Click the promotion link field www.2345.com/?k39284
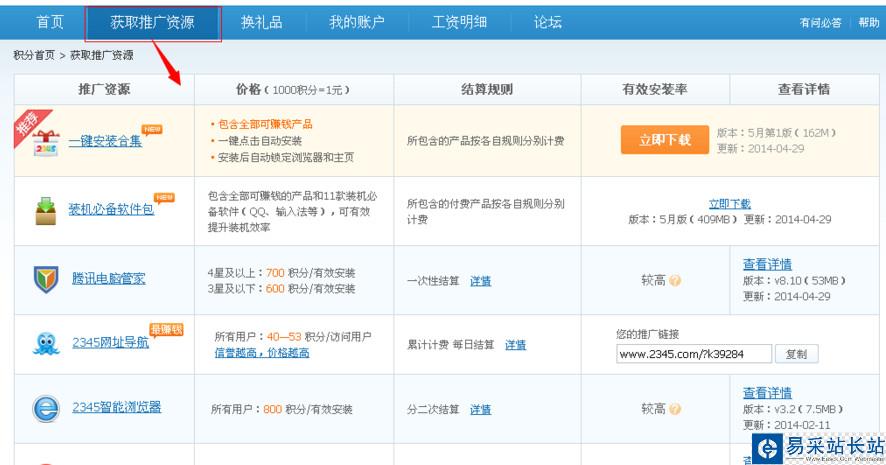 click(694, 354)
